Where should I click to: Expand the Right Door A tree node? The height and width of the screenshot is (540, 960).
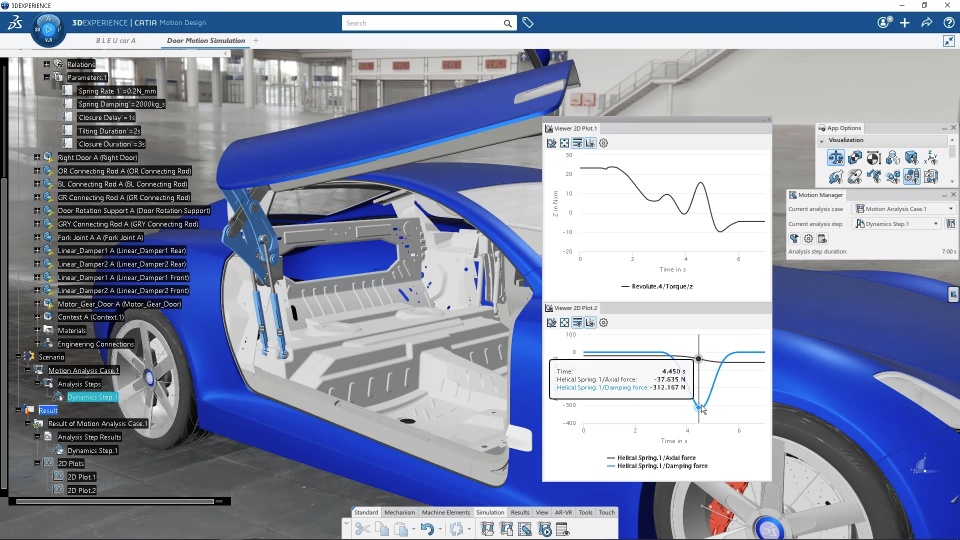tap(37, 157)
